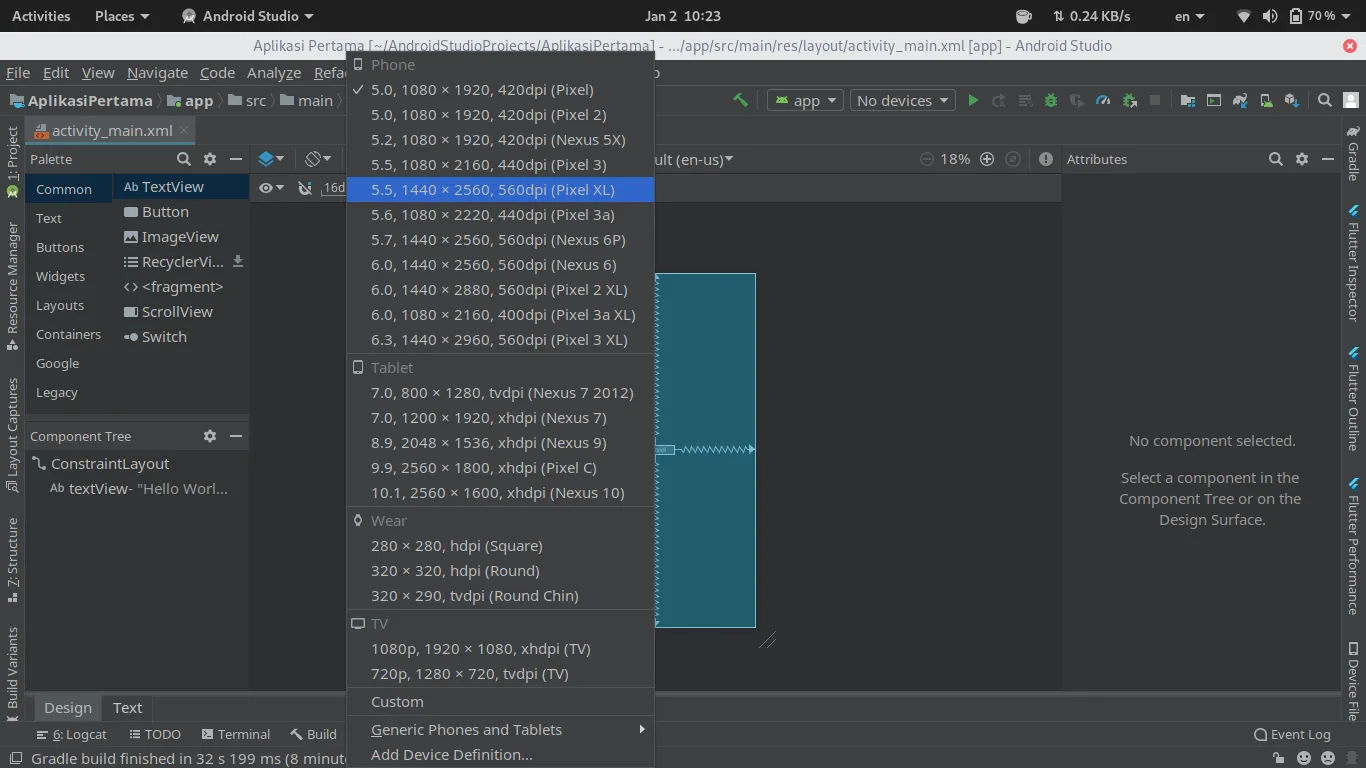Image resolution: width=1366 pixels, height=768 pixels.
Task: Open the Navigate menu
Action: point(157,72)
